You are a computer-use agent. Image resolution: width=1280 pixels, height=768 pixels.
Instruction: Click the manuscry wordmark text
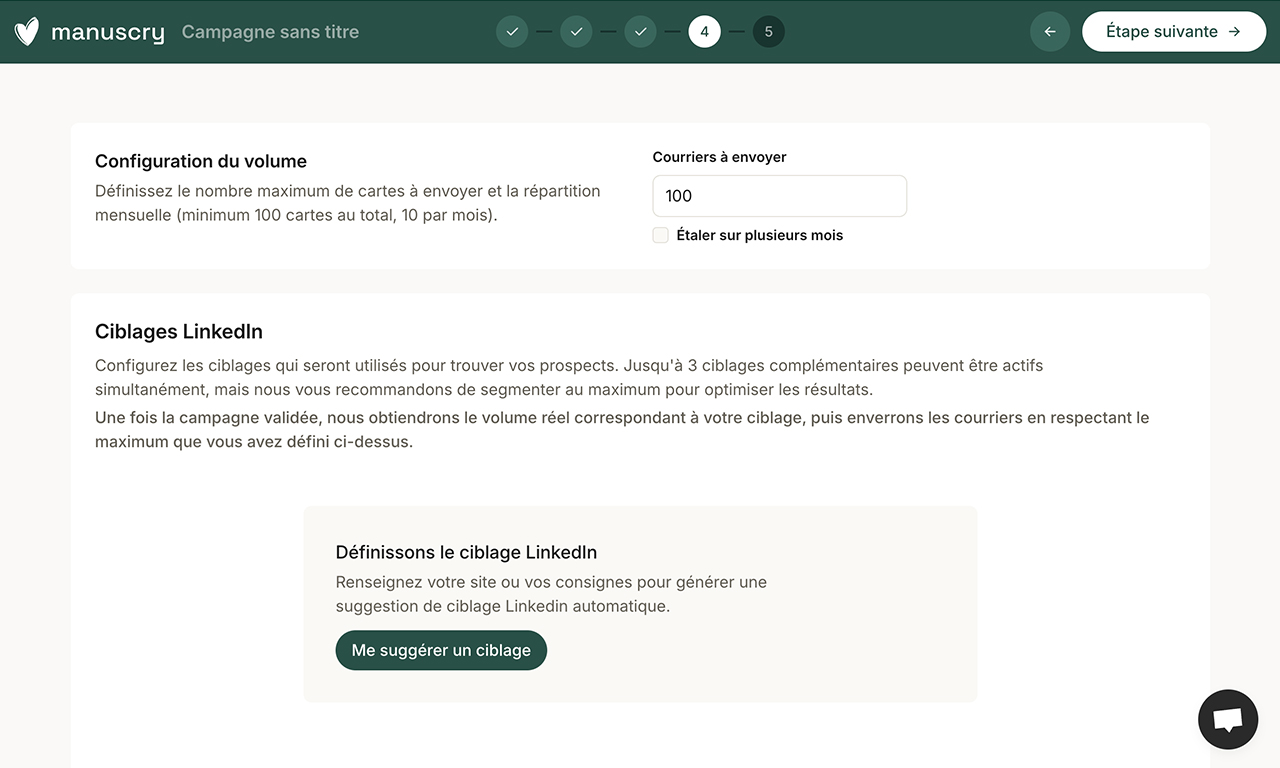coord(107,31)
